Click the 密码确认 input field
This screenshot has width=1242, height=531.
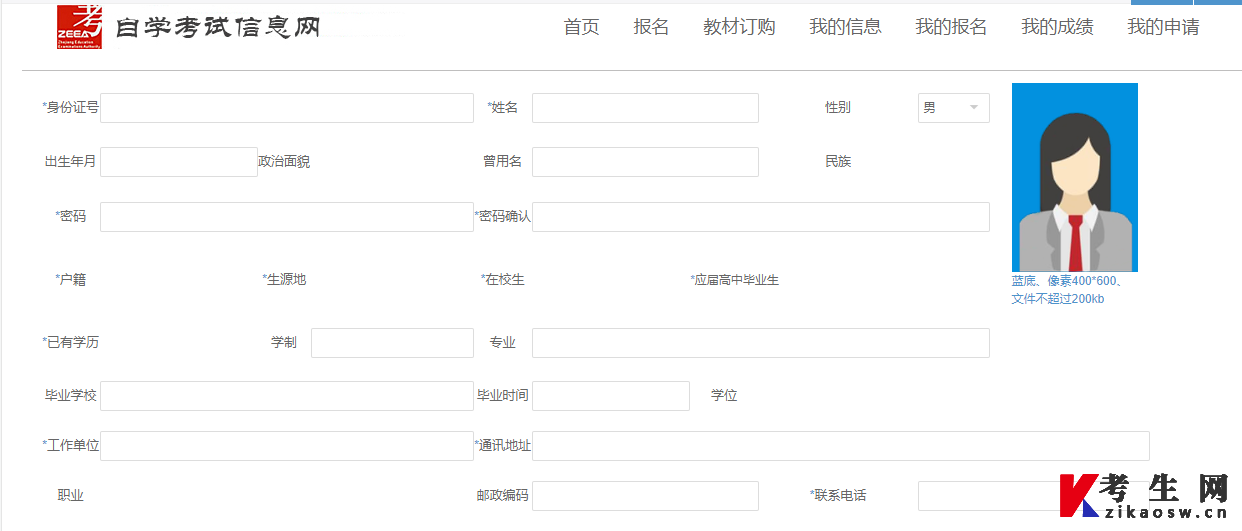[x=761, y=217]
